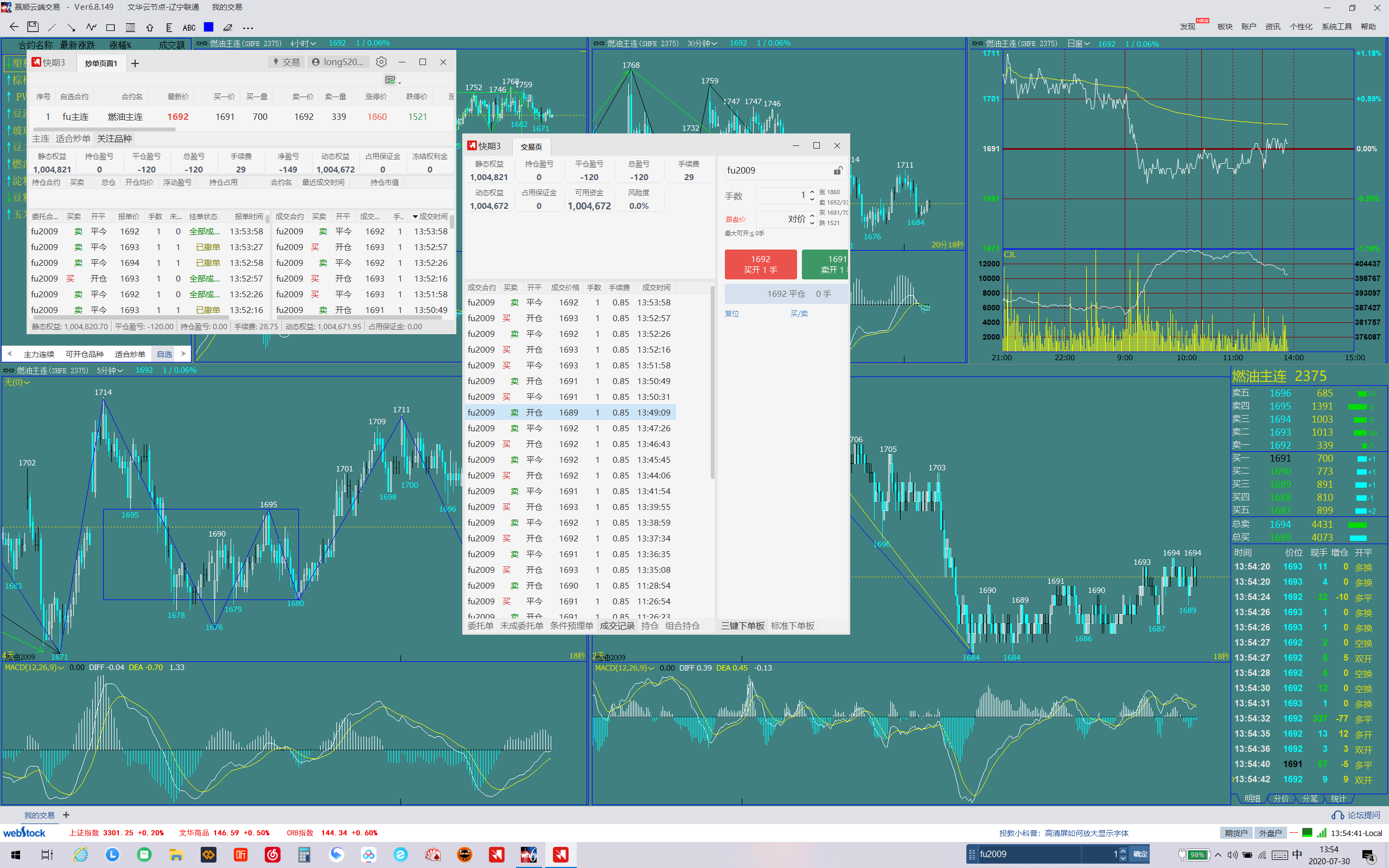
Task: Click the save (floppy disk) toolbar icon
Action: click(x=33, y=27)
